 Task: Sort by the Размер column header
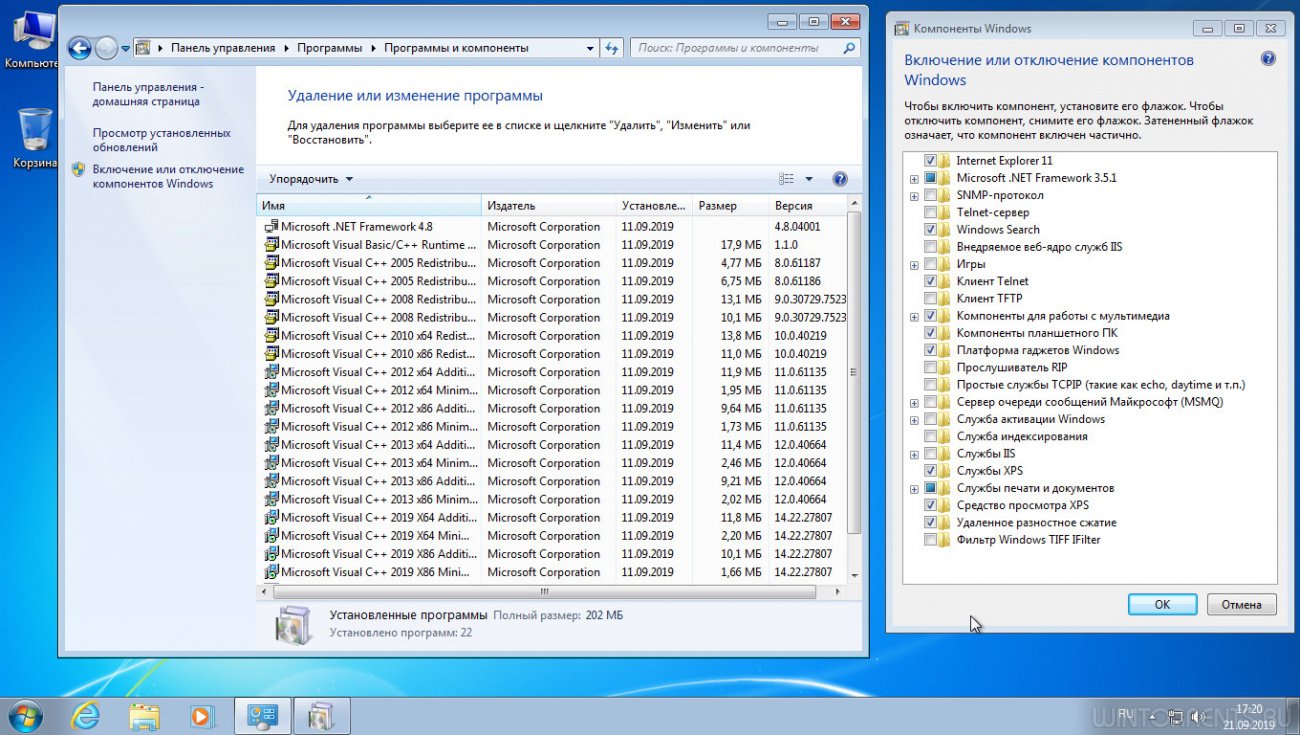point(729,205)
